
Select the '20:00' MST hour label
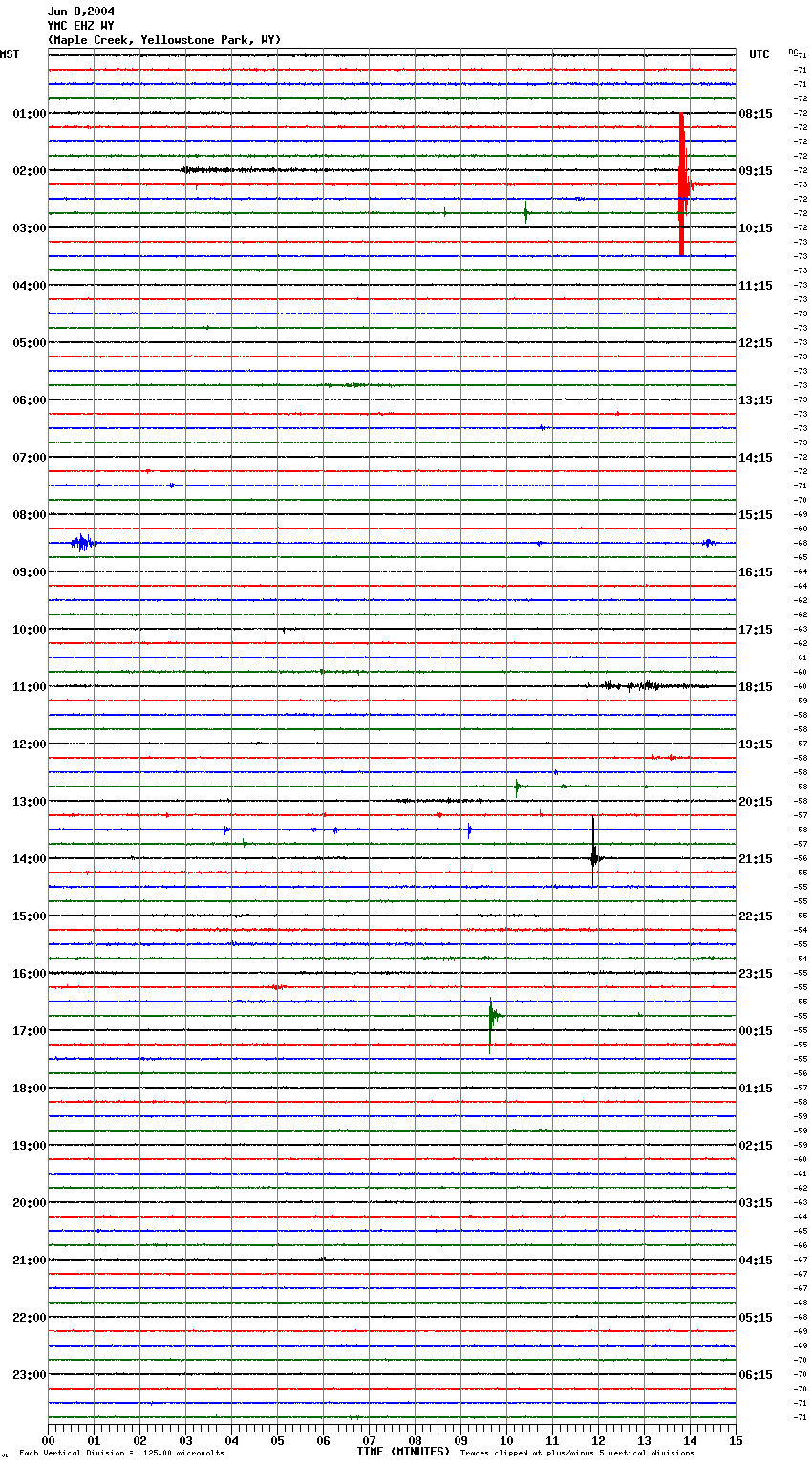click(30, 1203)
